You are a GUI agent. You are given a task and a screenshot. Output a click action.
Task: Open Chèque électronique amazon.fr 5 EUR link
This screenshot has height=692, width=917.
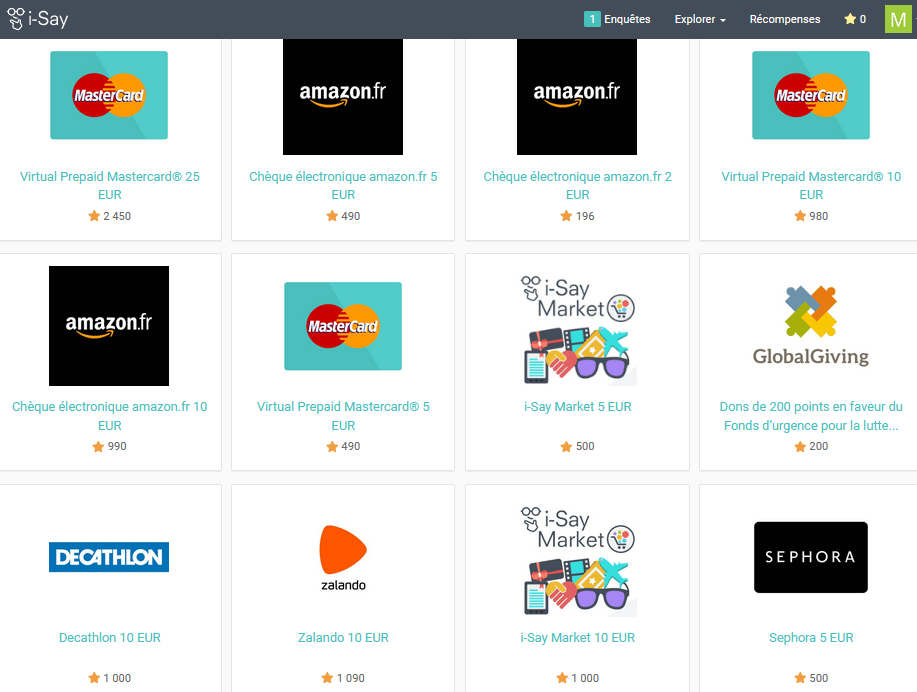pos(343,185)
